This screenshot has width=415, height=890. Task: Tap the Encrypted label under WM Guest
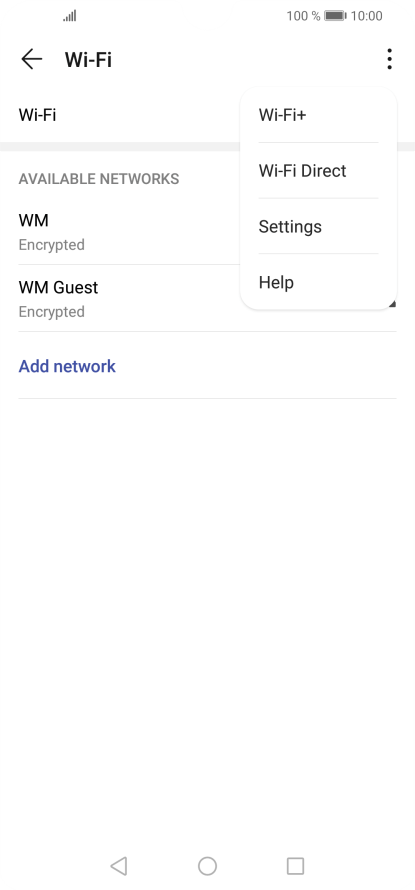click(x=52, y=312)
